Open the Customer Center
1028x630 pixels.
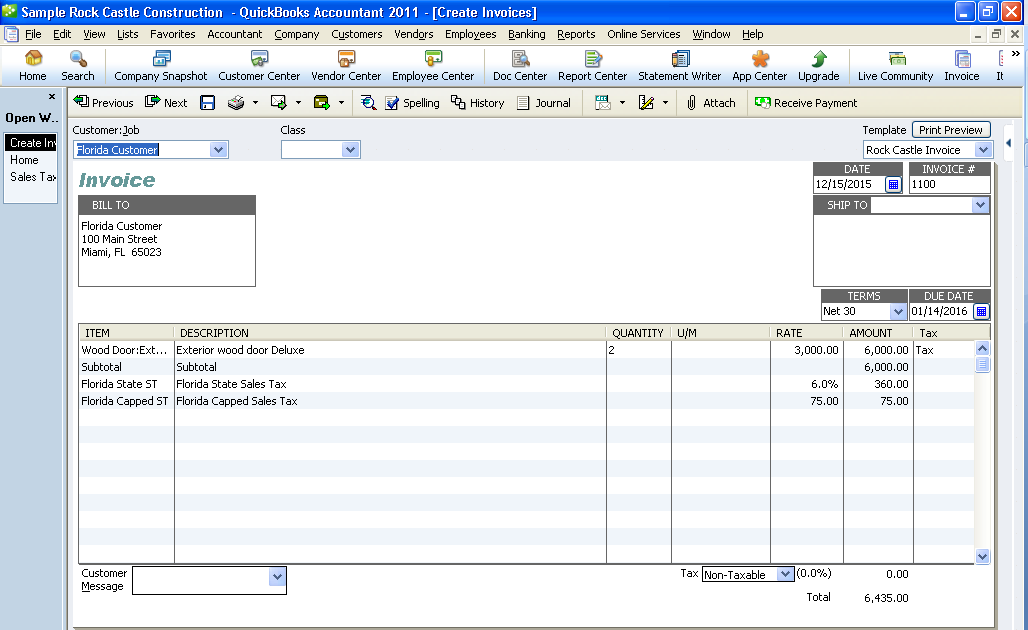click(259, 66)
